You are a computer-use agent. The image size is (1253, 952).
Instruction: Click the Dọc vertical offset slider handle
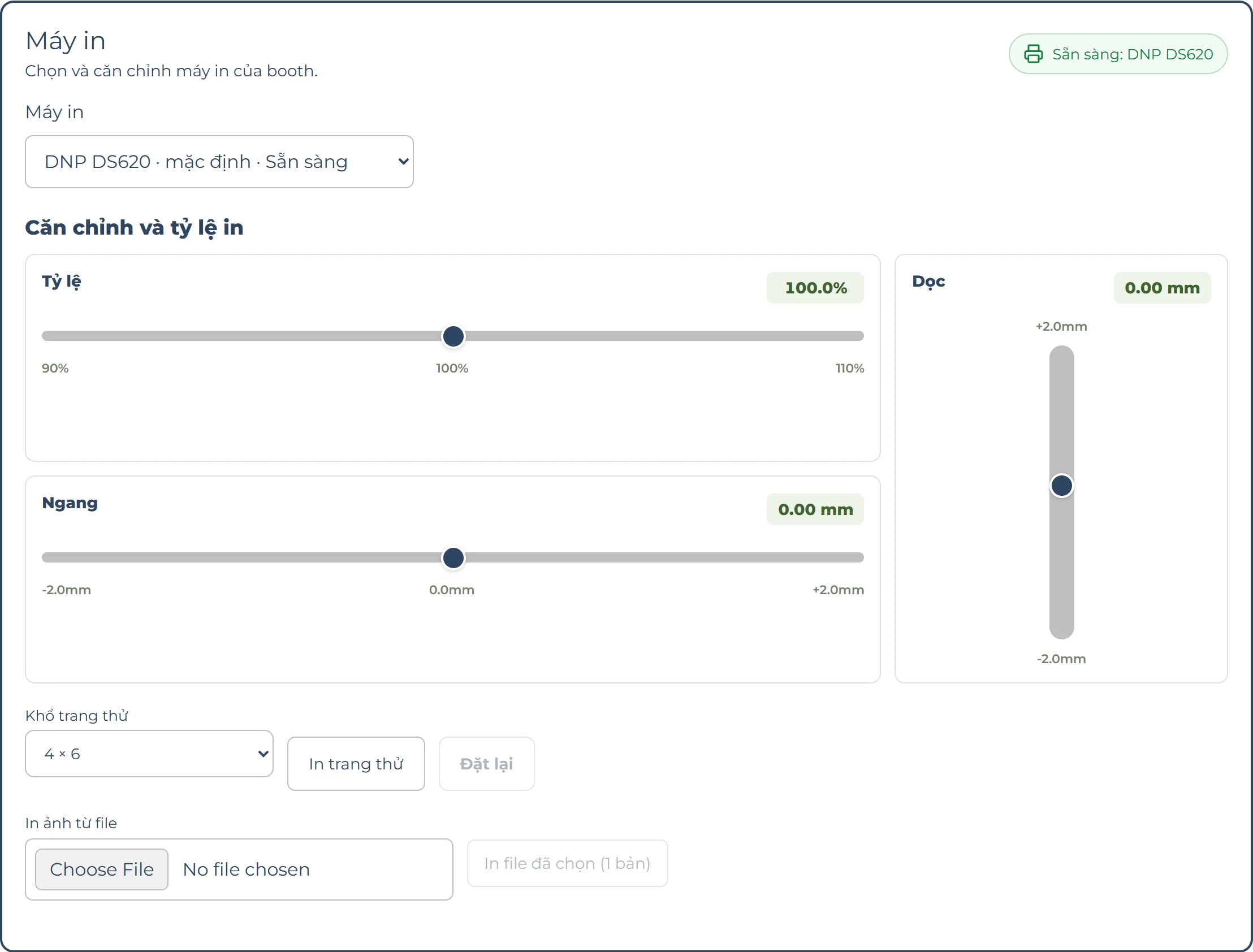pyautogui.click(x=1061, y=486)
